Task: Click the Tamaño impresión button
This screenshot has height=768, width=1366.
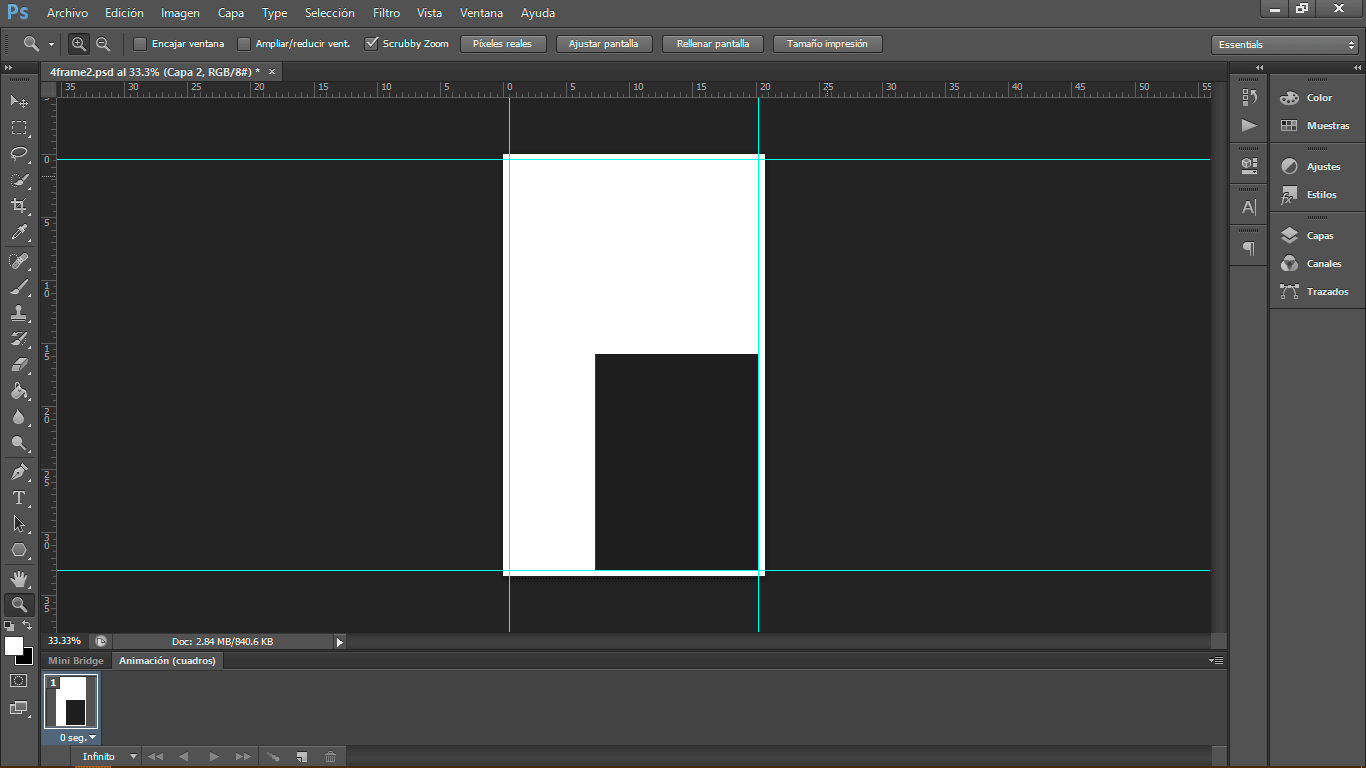Action: tap(827, 44)
